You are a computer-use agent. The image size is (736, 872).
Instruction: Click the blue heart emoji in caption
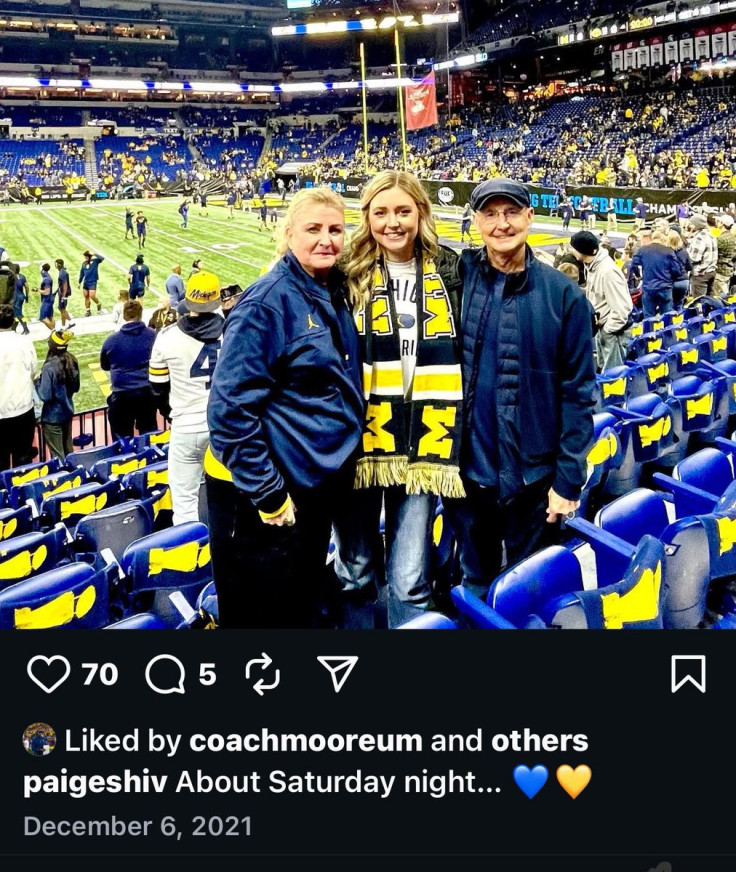[x=531, y=781]
